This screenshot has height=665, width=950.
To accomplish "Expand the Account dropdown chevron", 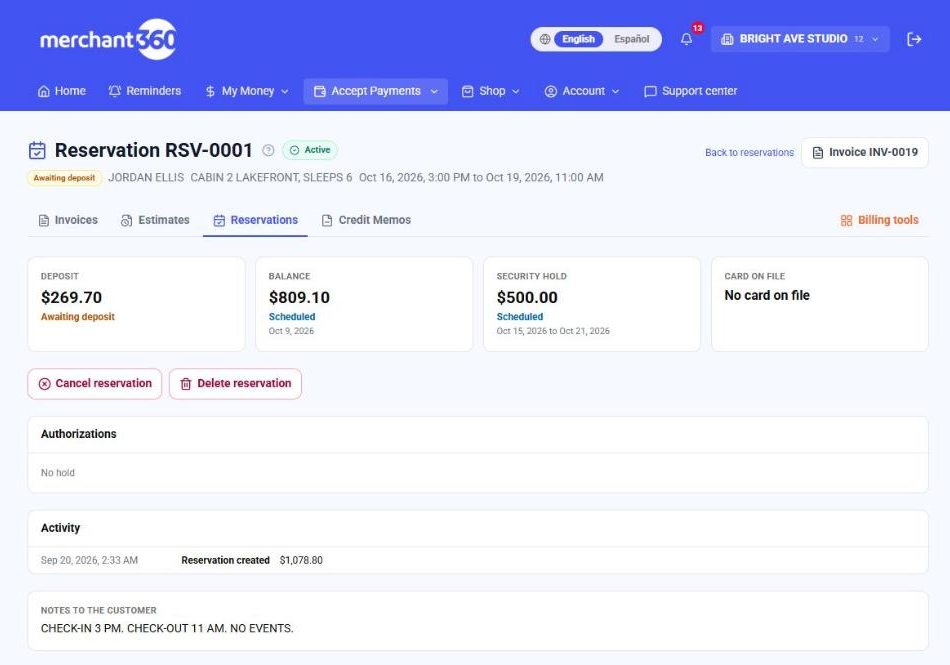I will 616,91.
